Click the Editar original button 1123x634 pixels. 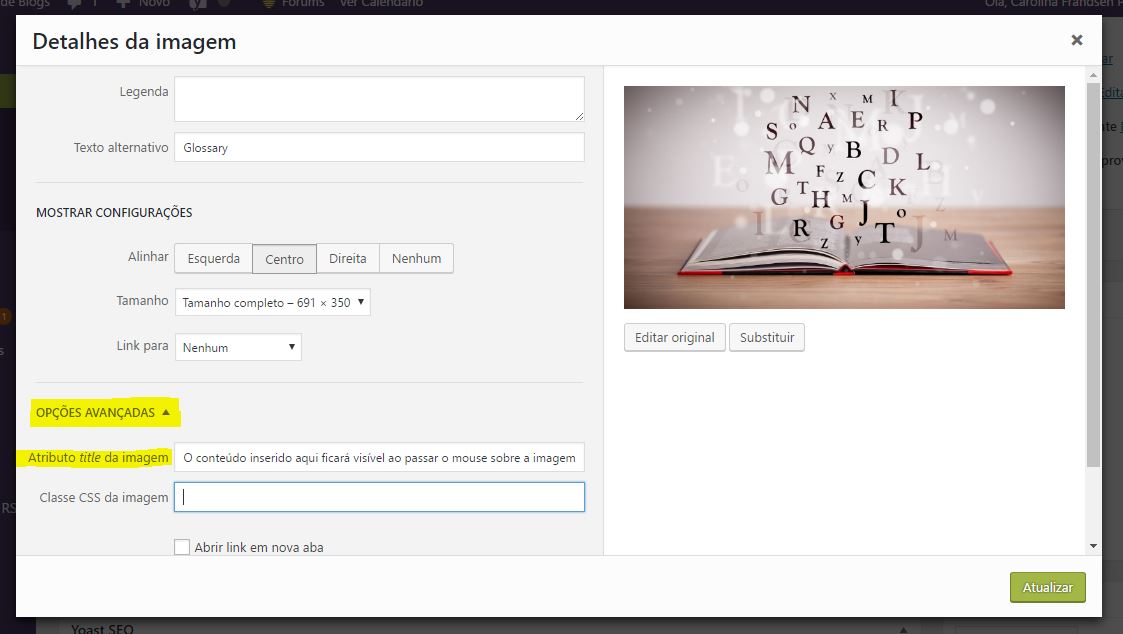click(x=675, y=337)
